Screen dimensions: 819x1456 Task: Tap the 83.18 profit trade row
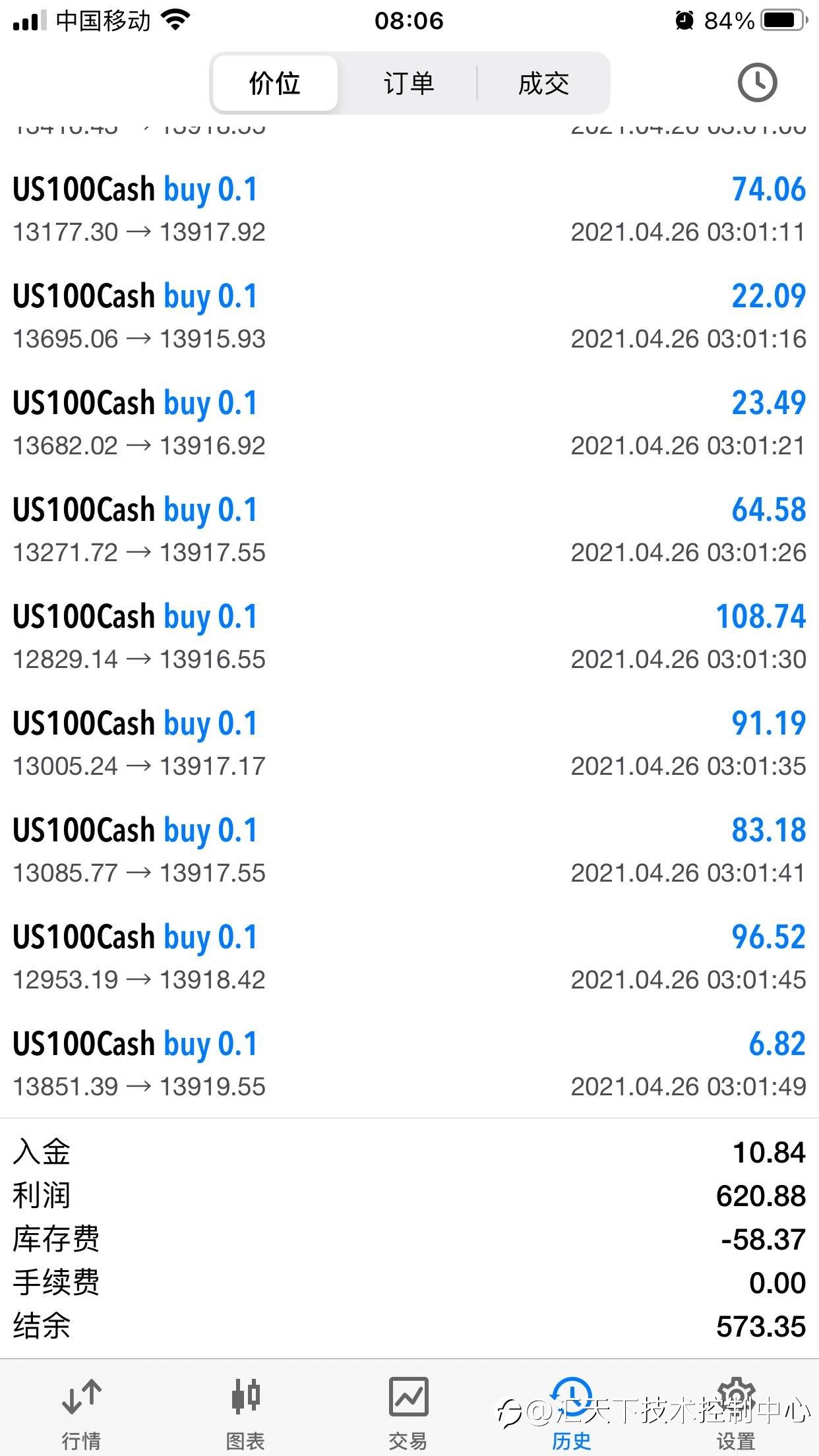click(x=409, y=851)
